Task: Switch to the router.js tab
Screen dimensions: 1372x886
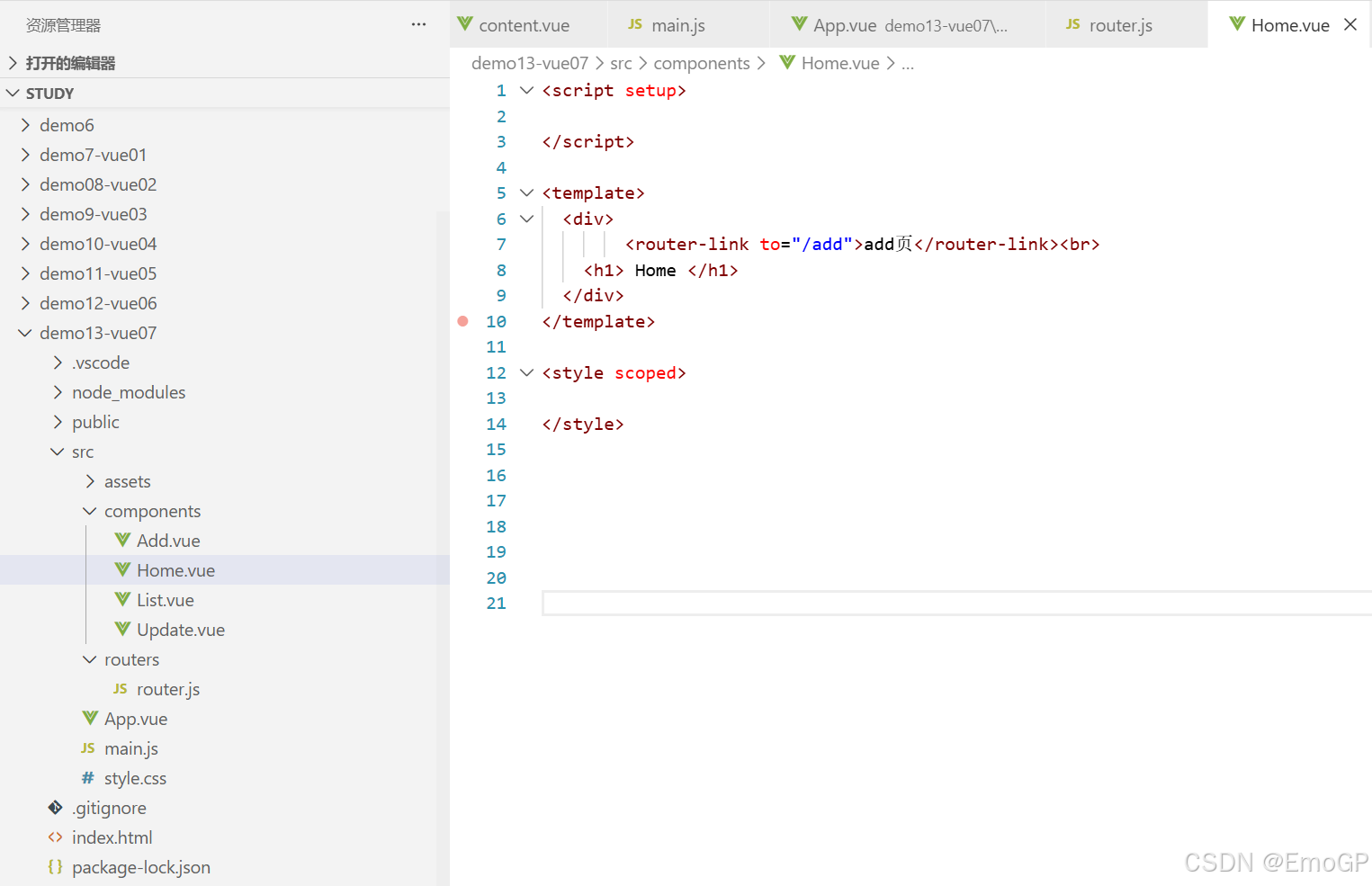Action: click(x=1126, y=24)
